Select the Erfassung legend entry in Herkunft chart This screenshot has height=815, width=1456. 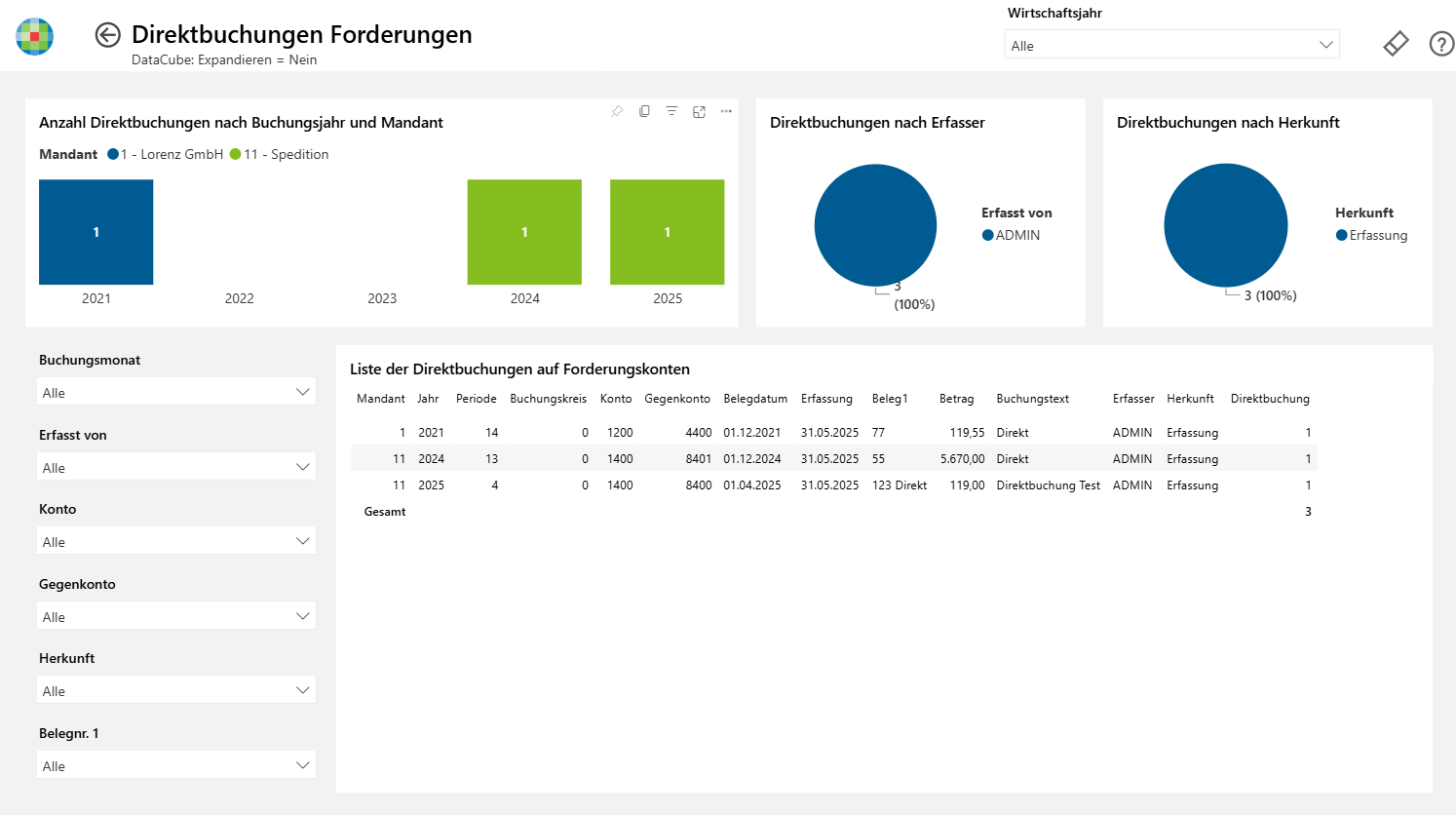1372,235
